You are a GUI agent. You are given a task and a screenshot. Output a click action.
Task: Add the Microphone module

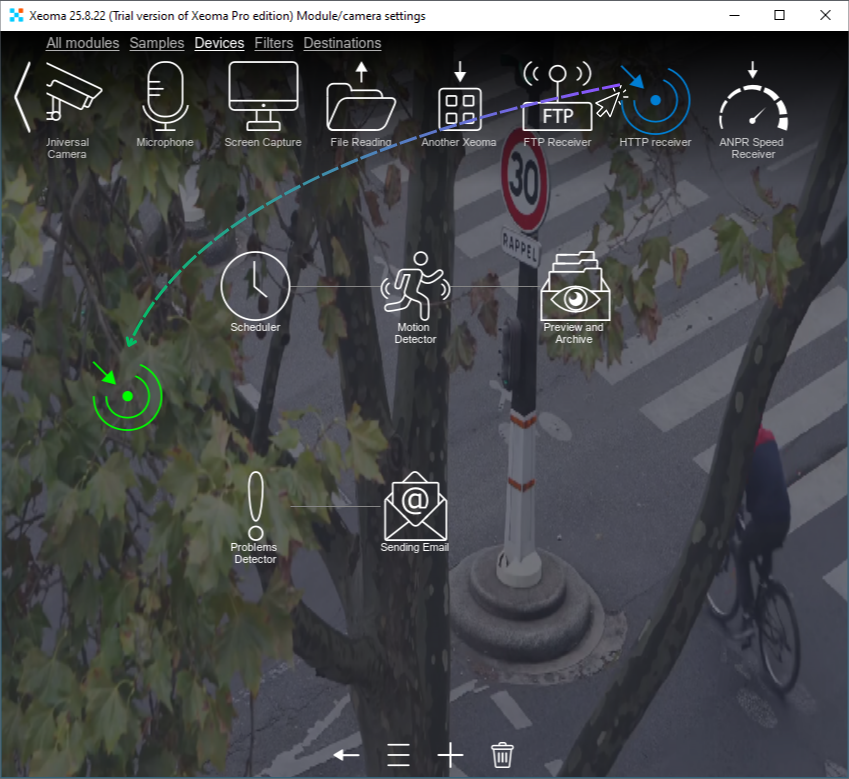(164, 95)
